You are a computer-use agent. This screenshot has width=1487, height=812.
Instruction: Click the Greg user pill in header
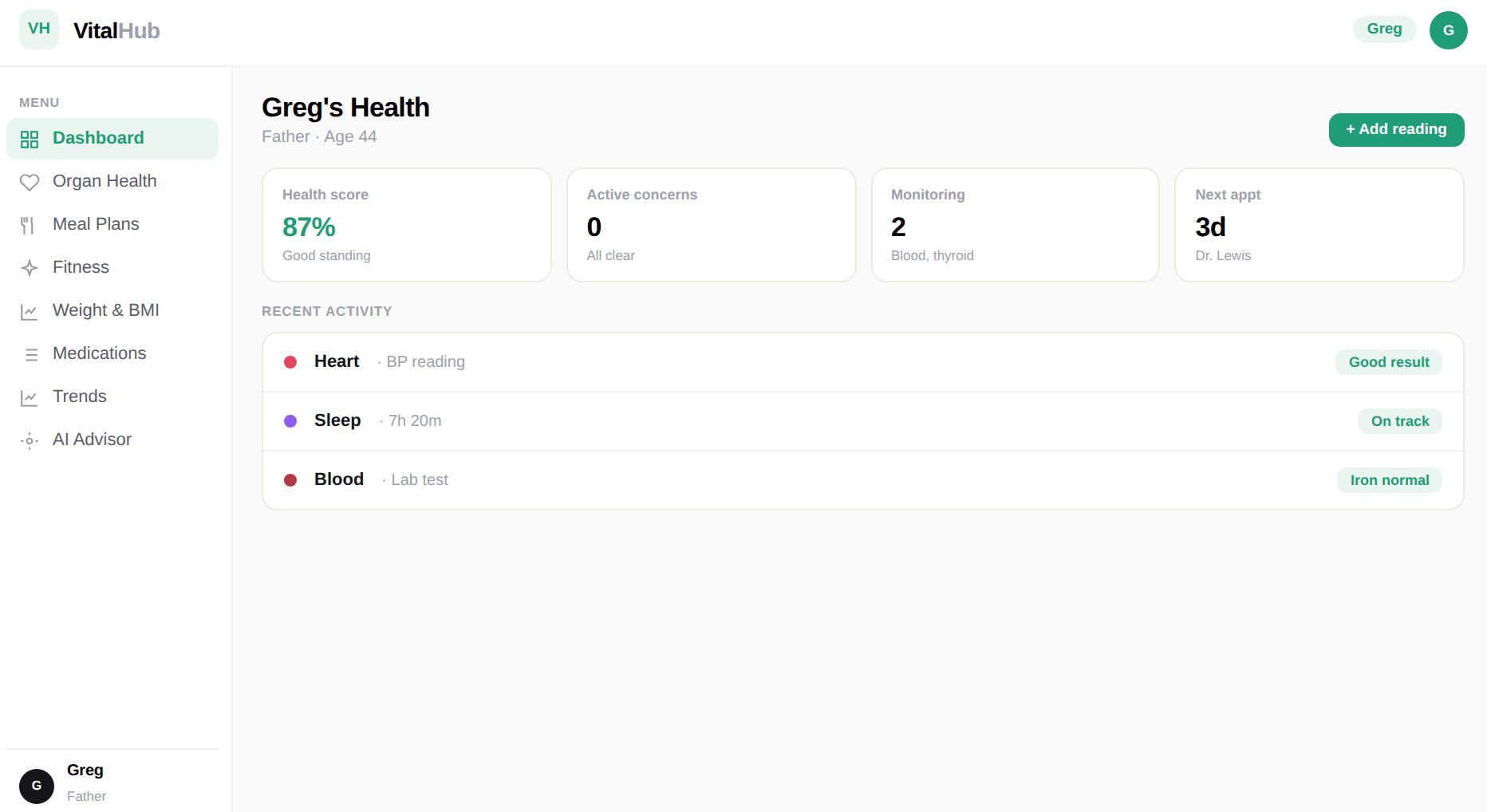pos(1384,30)
